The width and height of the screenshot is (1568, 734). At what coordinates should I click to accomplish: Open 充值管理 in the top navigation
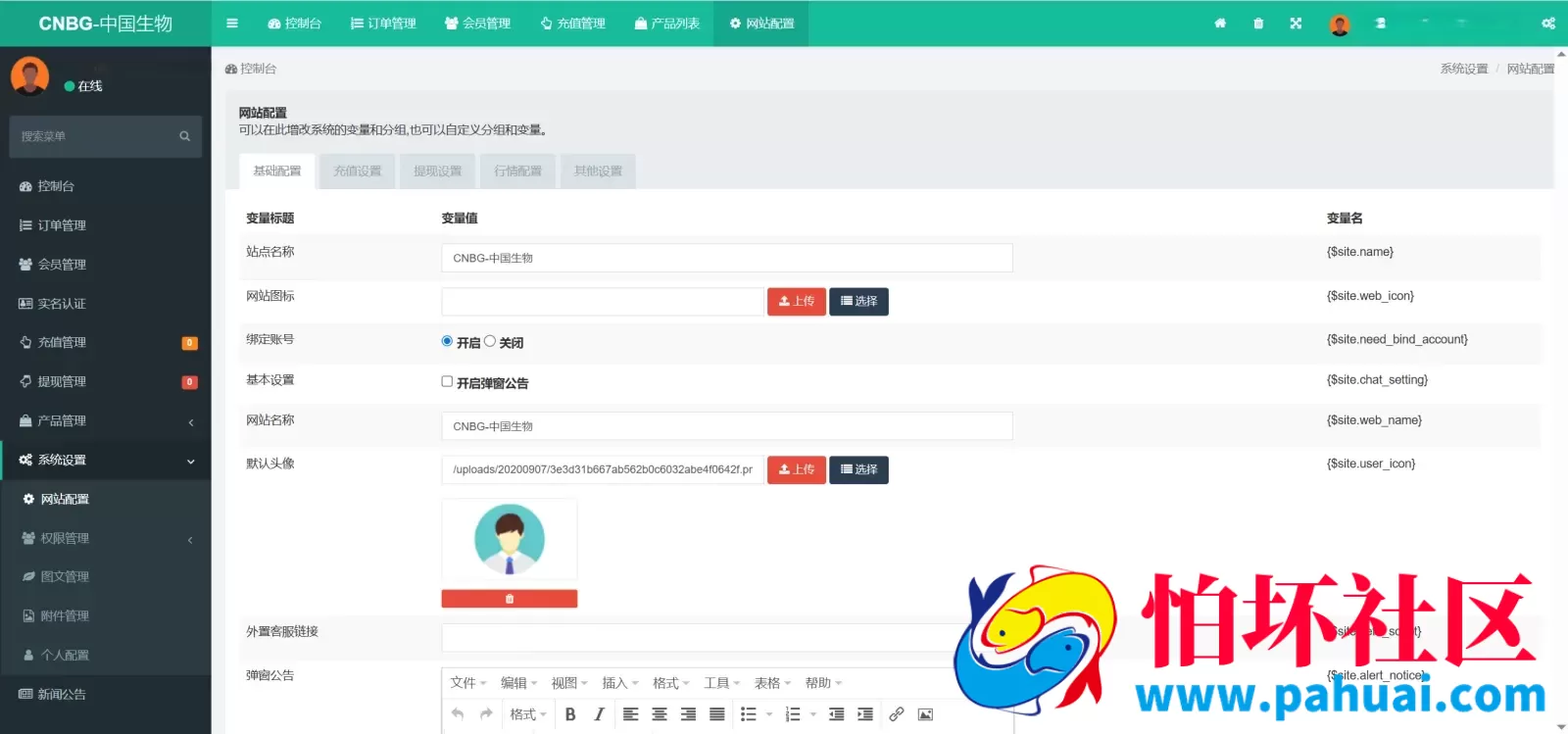click(x=573, y=23)
